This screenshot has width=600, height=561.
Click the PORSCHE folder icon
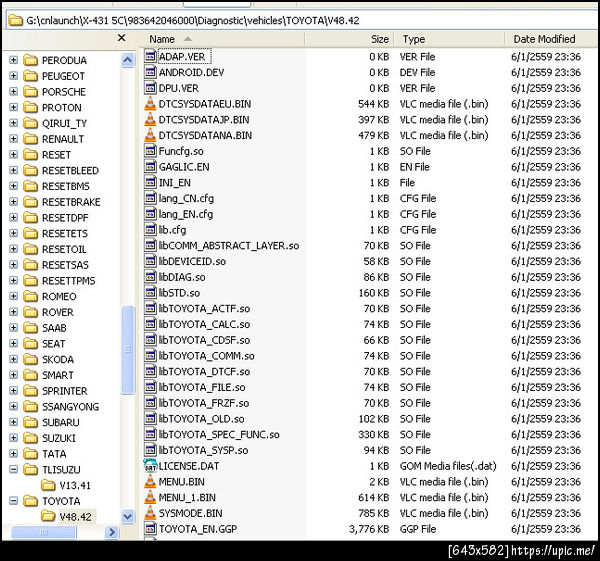(x=31, y=92)
